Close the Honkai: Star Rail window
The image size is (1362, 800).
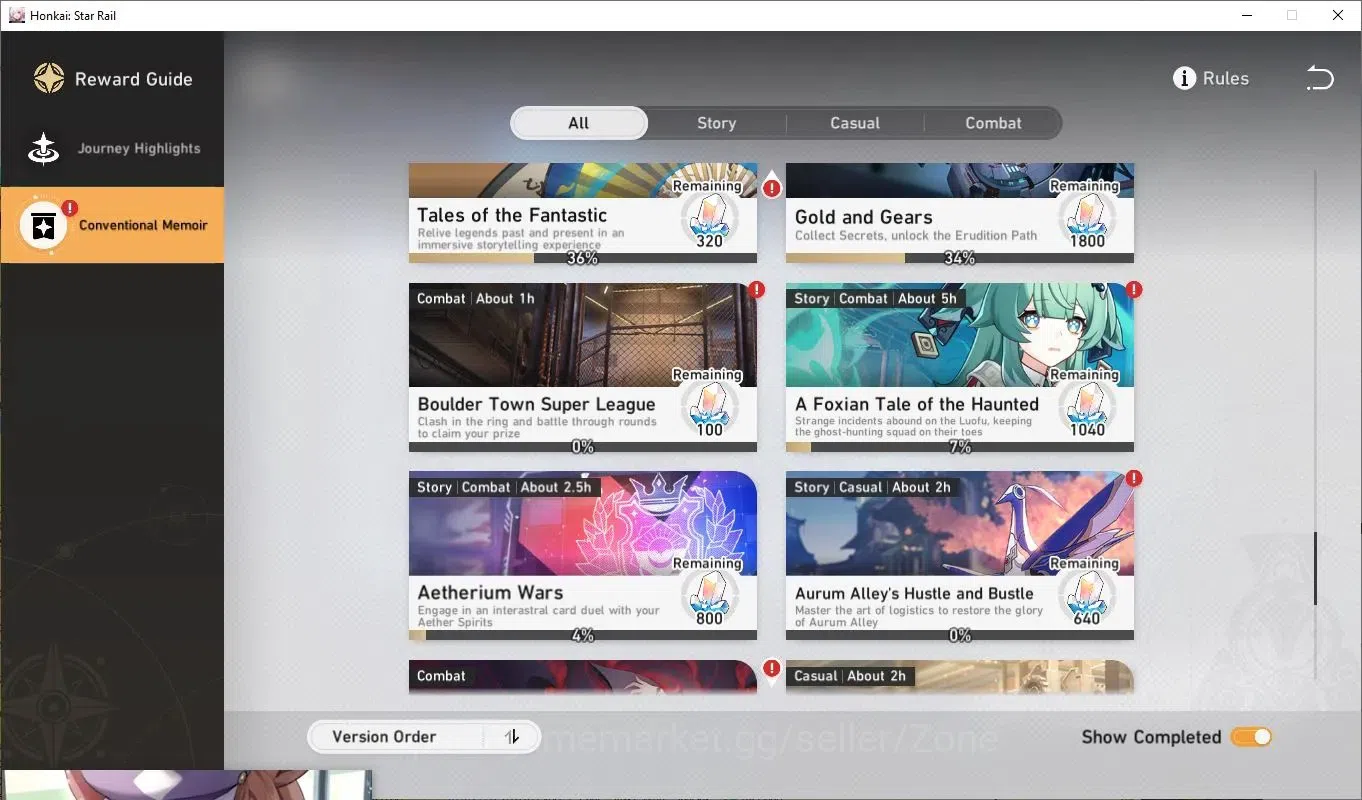(1338, 15)
